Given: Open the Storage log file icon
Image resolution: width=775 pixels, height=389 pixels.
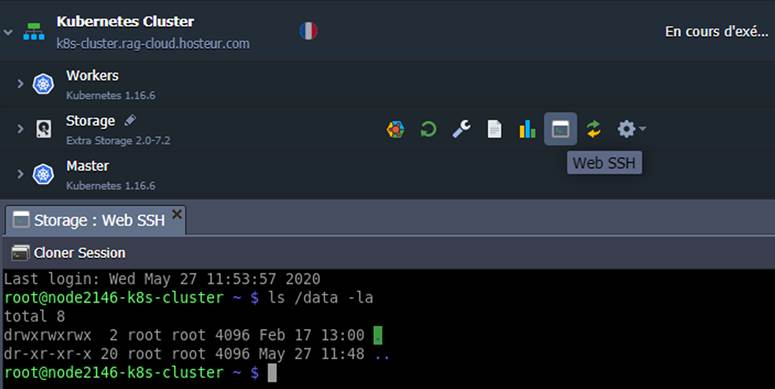Looking at the screenshot, I should pyautogui.click(x=494, y=130).
